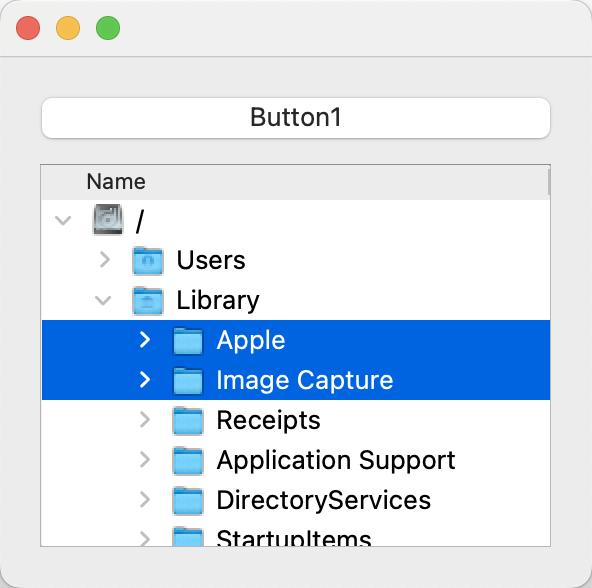Zoom the window with green button

click(x=108, y=28)
